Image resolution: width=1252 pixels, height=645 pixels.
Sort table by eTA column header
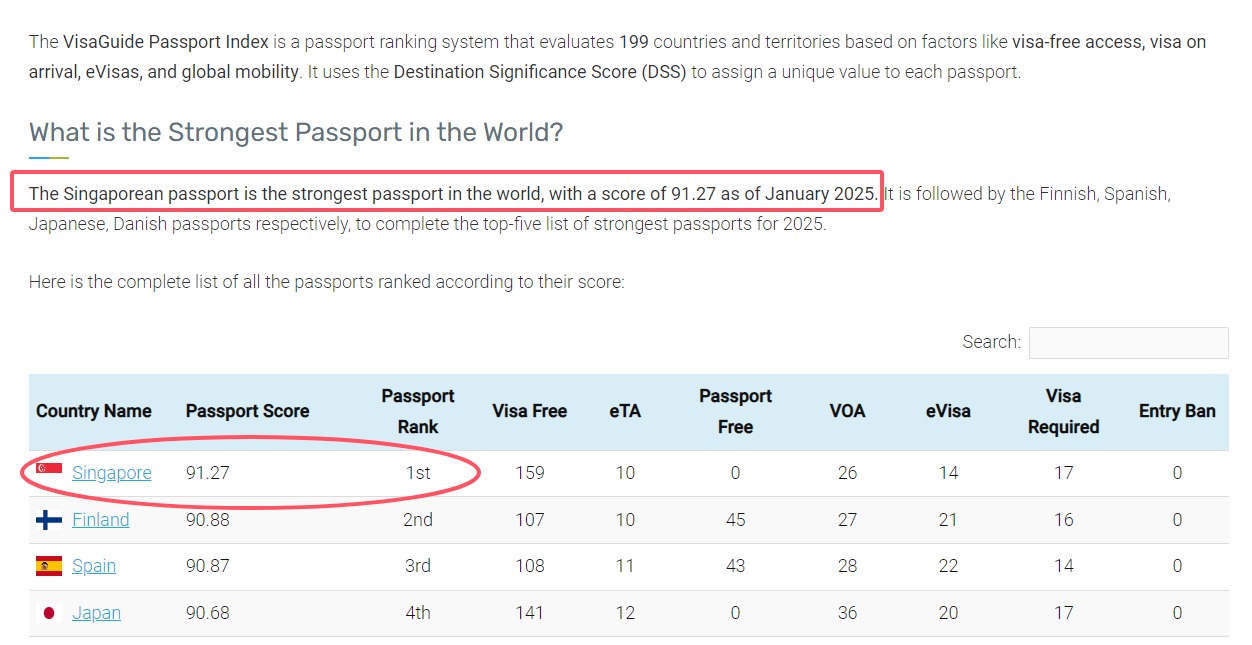[625, 411]
